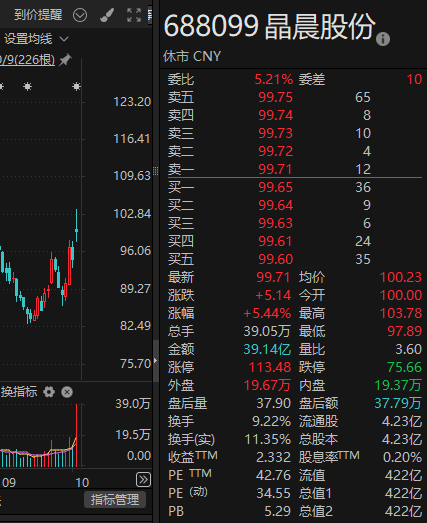This screenshot has height=523, width=427.
Task: Select the 卖二 price 99.72
Action: click(x=275, y=151)
